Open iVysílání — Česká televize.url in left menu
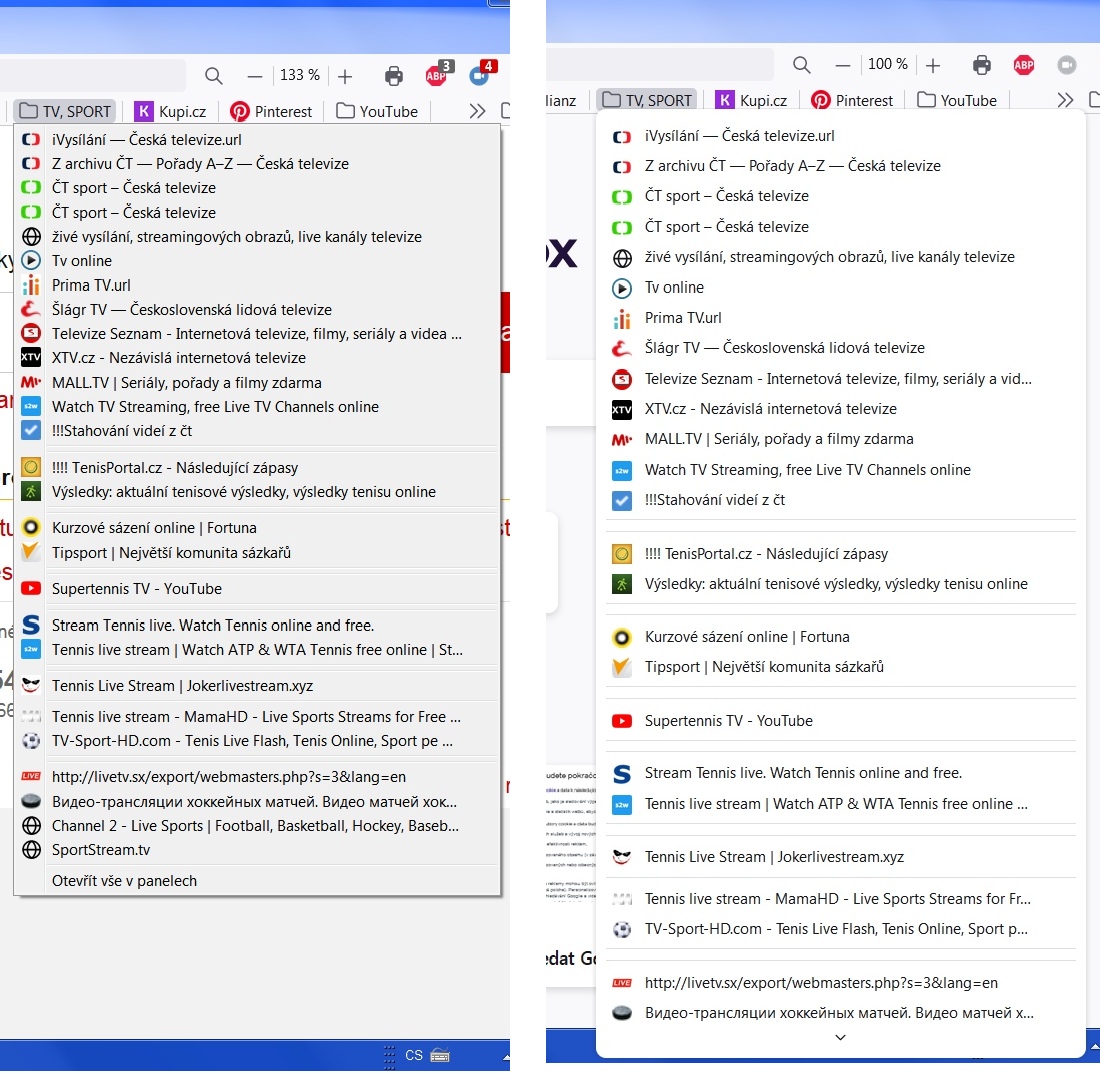 [x=257, y=139]
